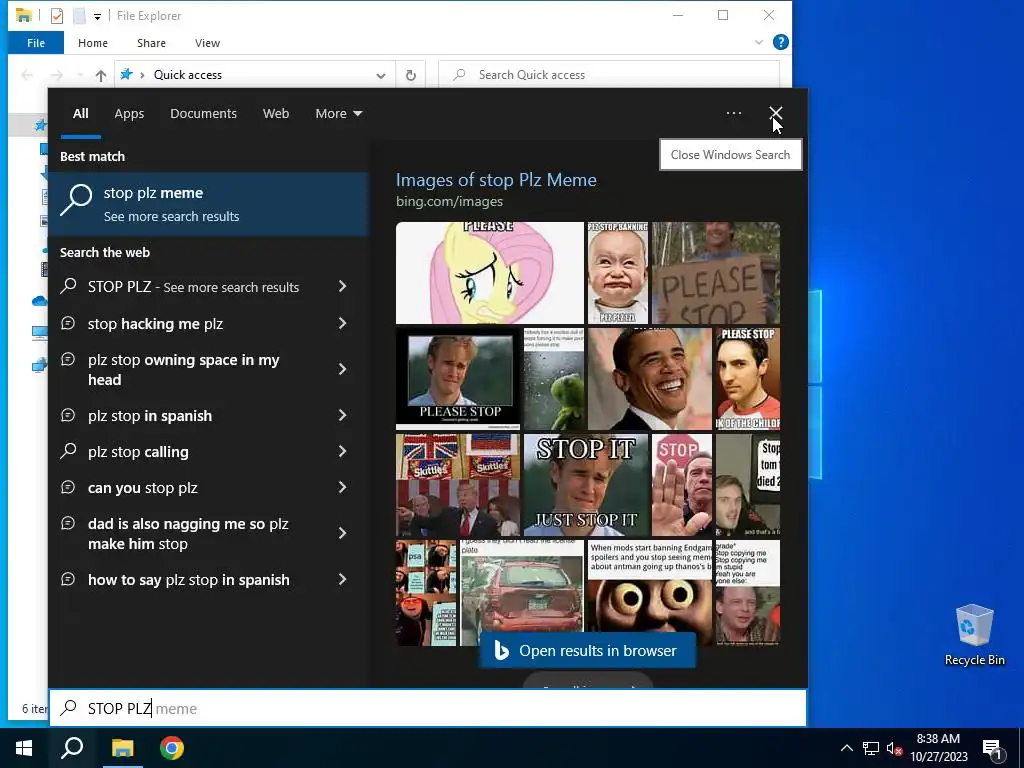
Task: Open the 'STOP IT JUST STOP IT' thumbnail
Action: 586,485
